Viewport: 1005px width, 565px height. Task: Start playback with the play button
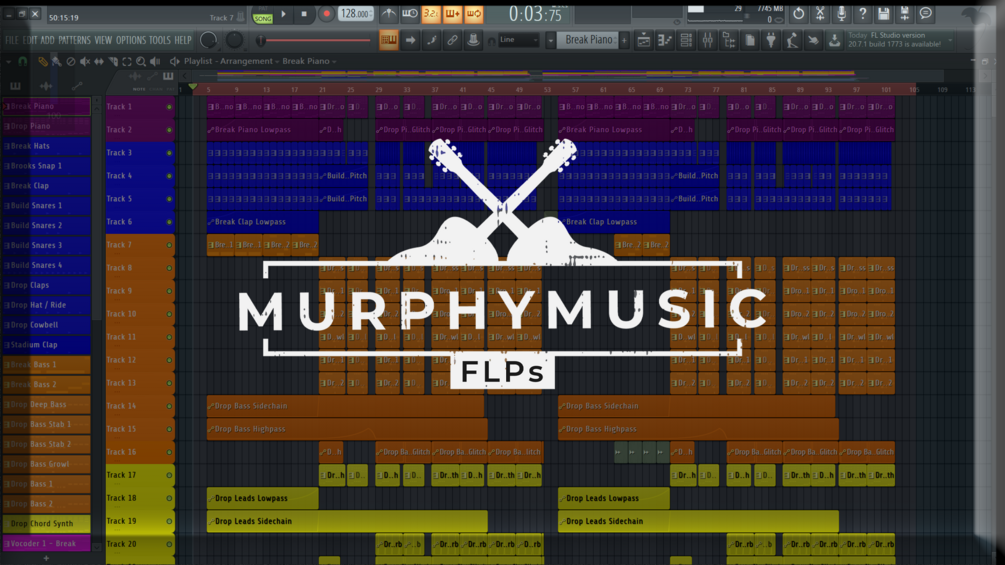[283, 14]
